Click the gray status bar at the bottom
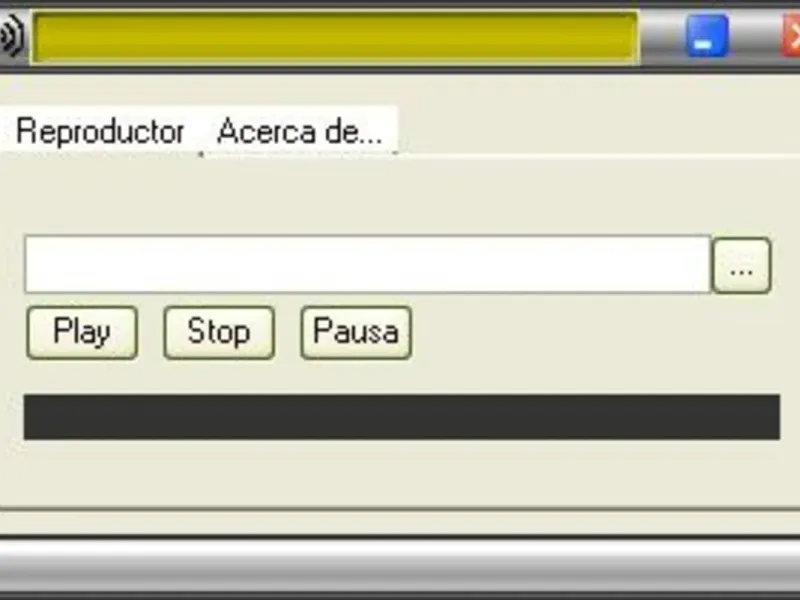This screenshot has height=600, width=800. pos(400,565)
